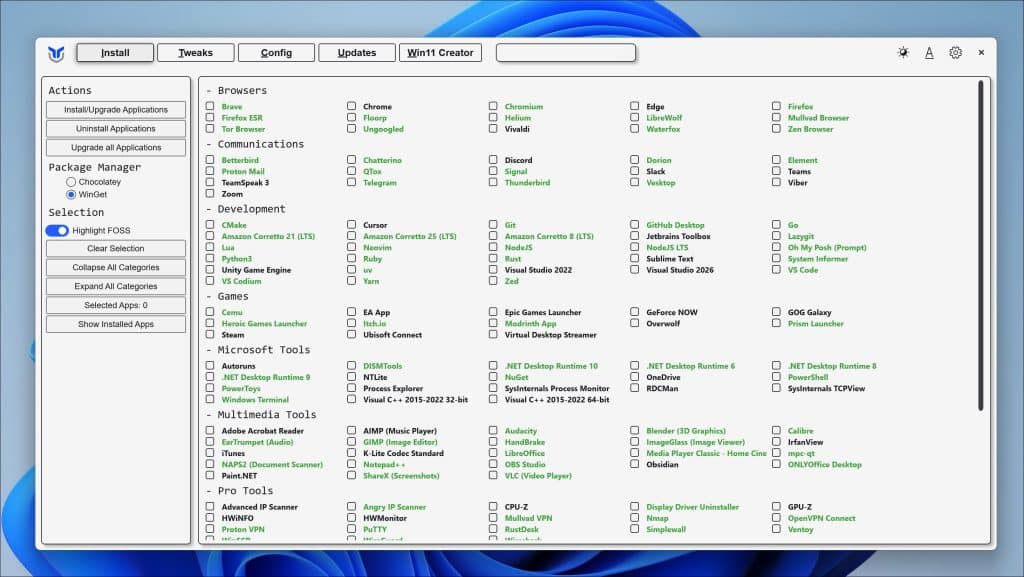
Task: Click the Clear Selection button
Action: (x=116, y=249)
